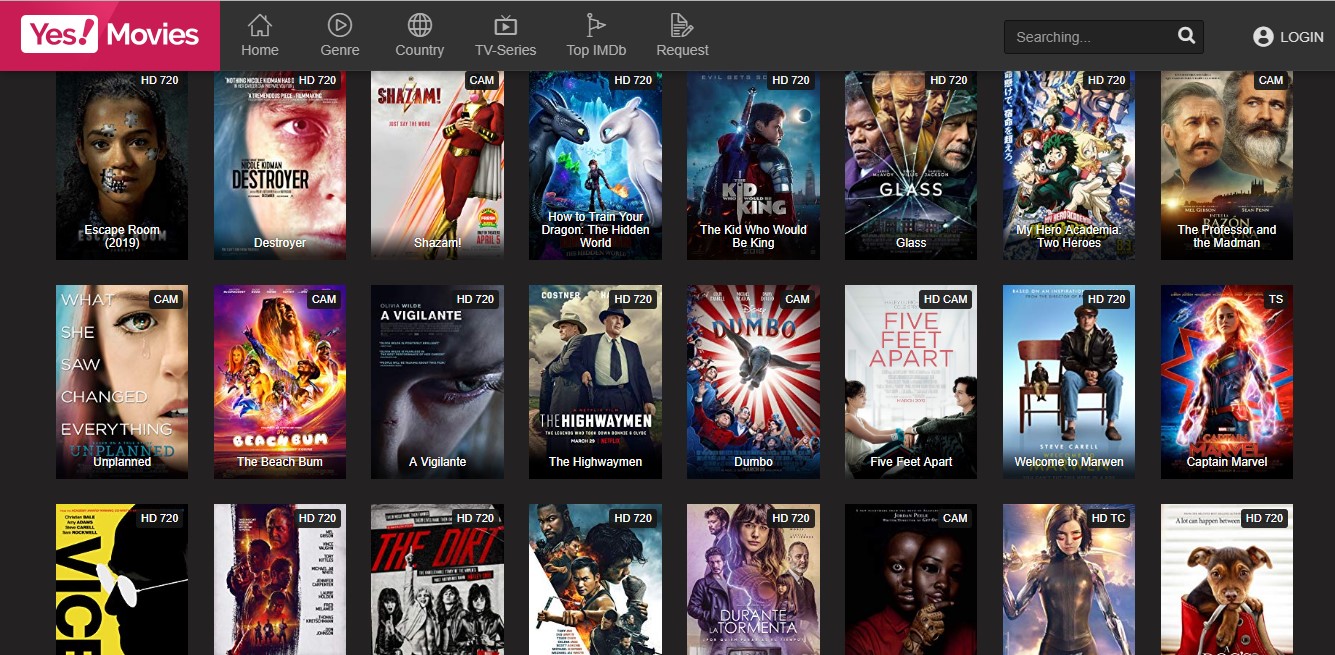Click the LOGIN user avatar icon
Image resolution: width=1335 pixels, height=655 pixels.
coord(1263,37)
